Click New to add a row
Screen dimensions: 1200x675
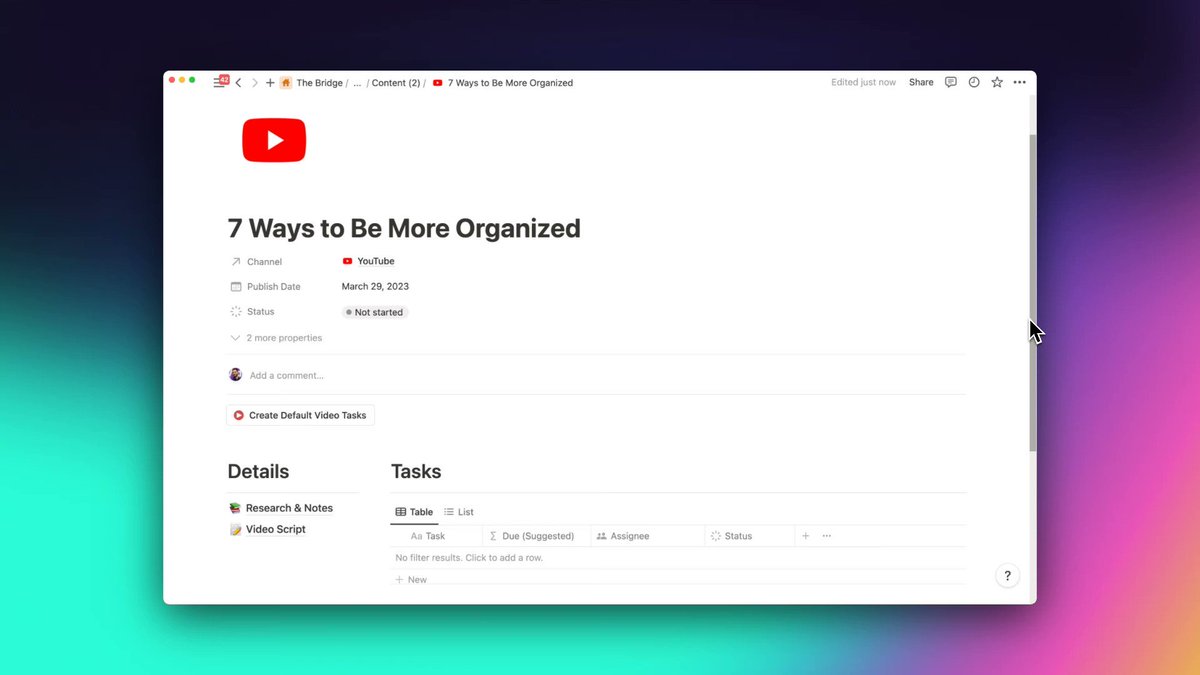(411, 580)
